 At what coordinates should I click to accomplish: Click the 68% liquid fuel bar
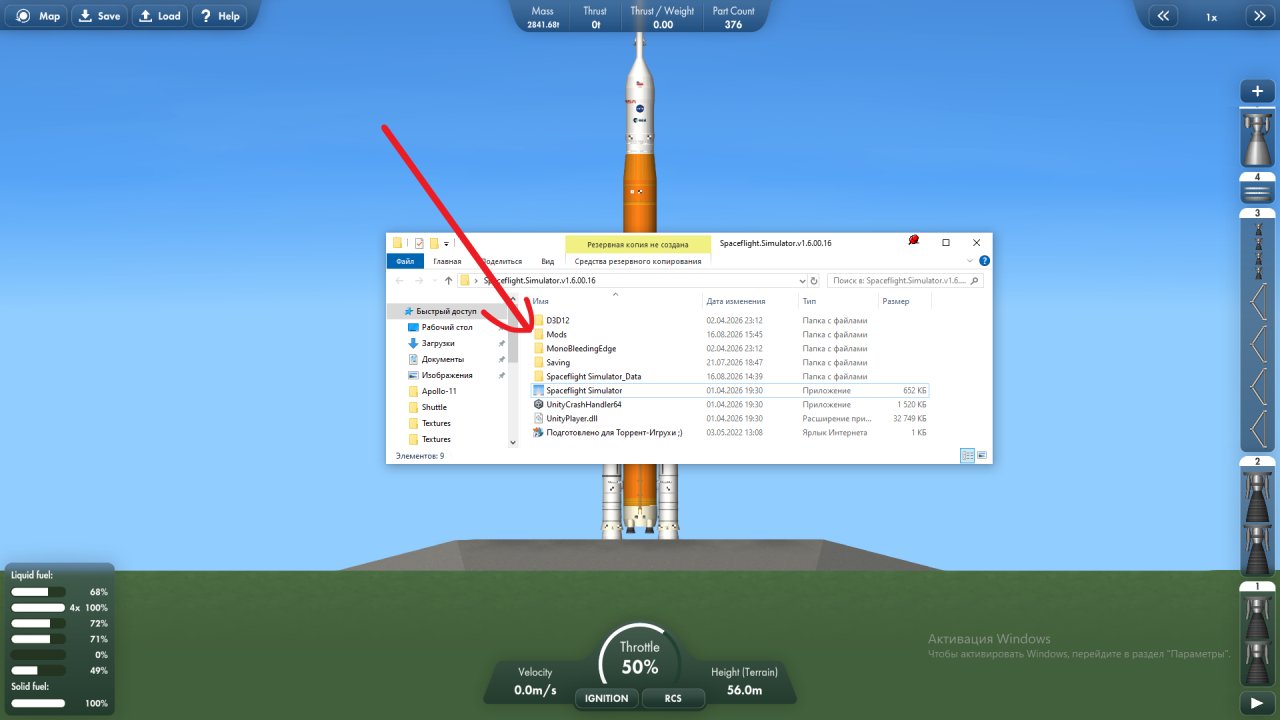(37, 592)
